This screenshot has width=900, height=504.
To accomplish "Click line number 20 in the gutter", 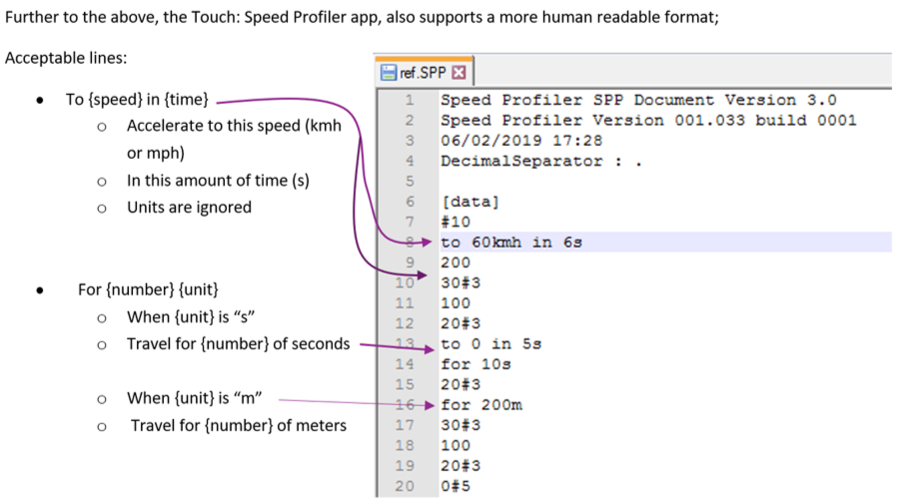I will (404, 486).
